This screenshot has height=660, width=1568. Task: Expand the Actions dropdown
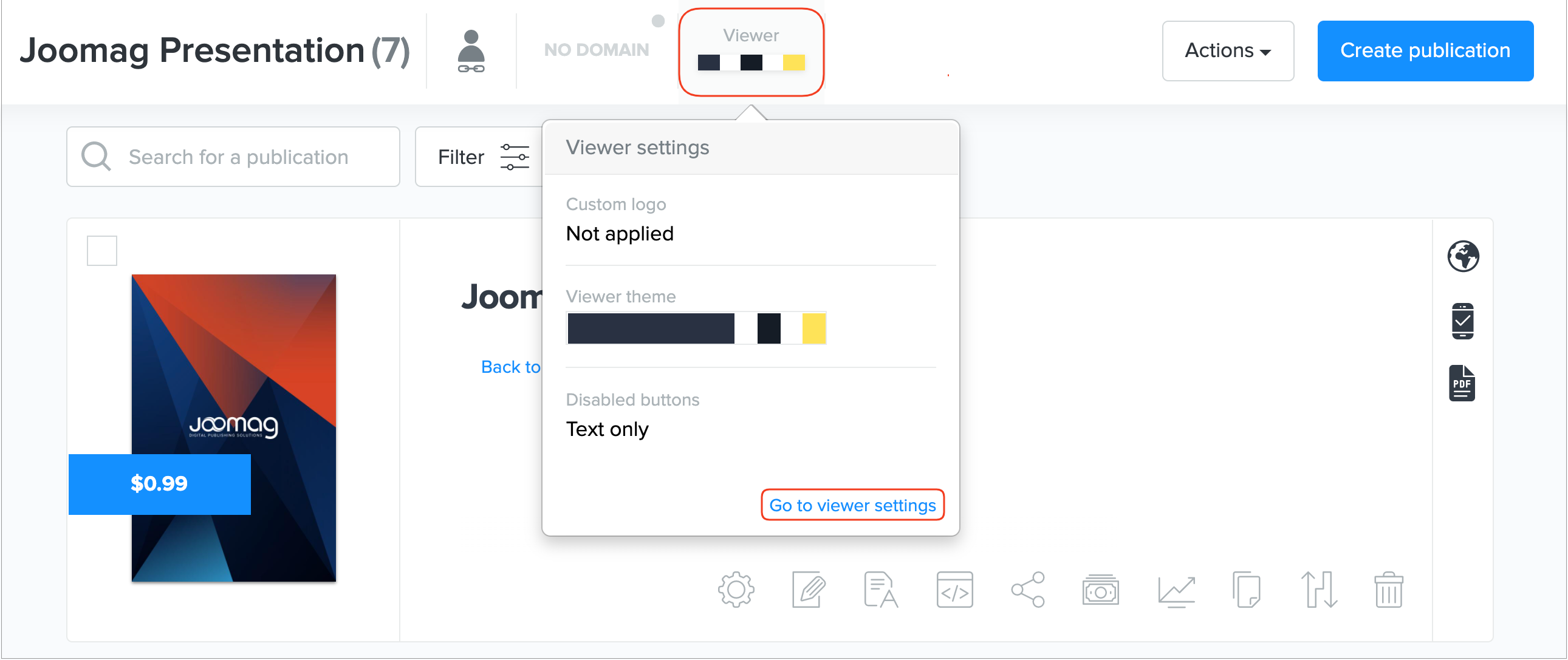click(x=1227, y=50)
